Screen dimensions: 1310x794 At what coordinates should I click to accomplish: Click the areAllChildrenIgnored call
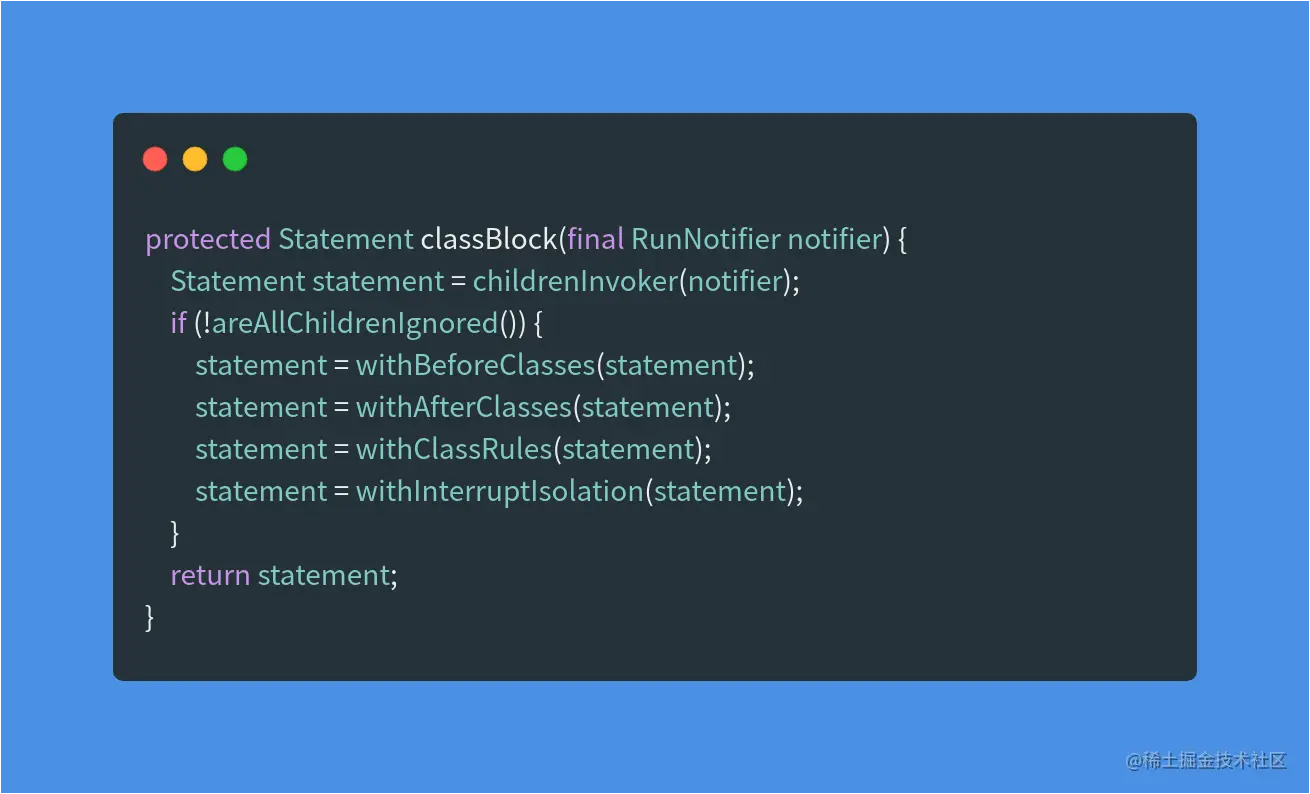(355, 324)
